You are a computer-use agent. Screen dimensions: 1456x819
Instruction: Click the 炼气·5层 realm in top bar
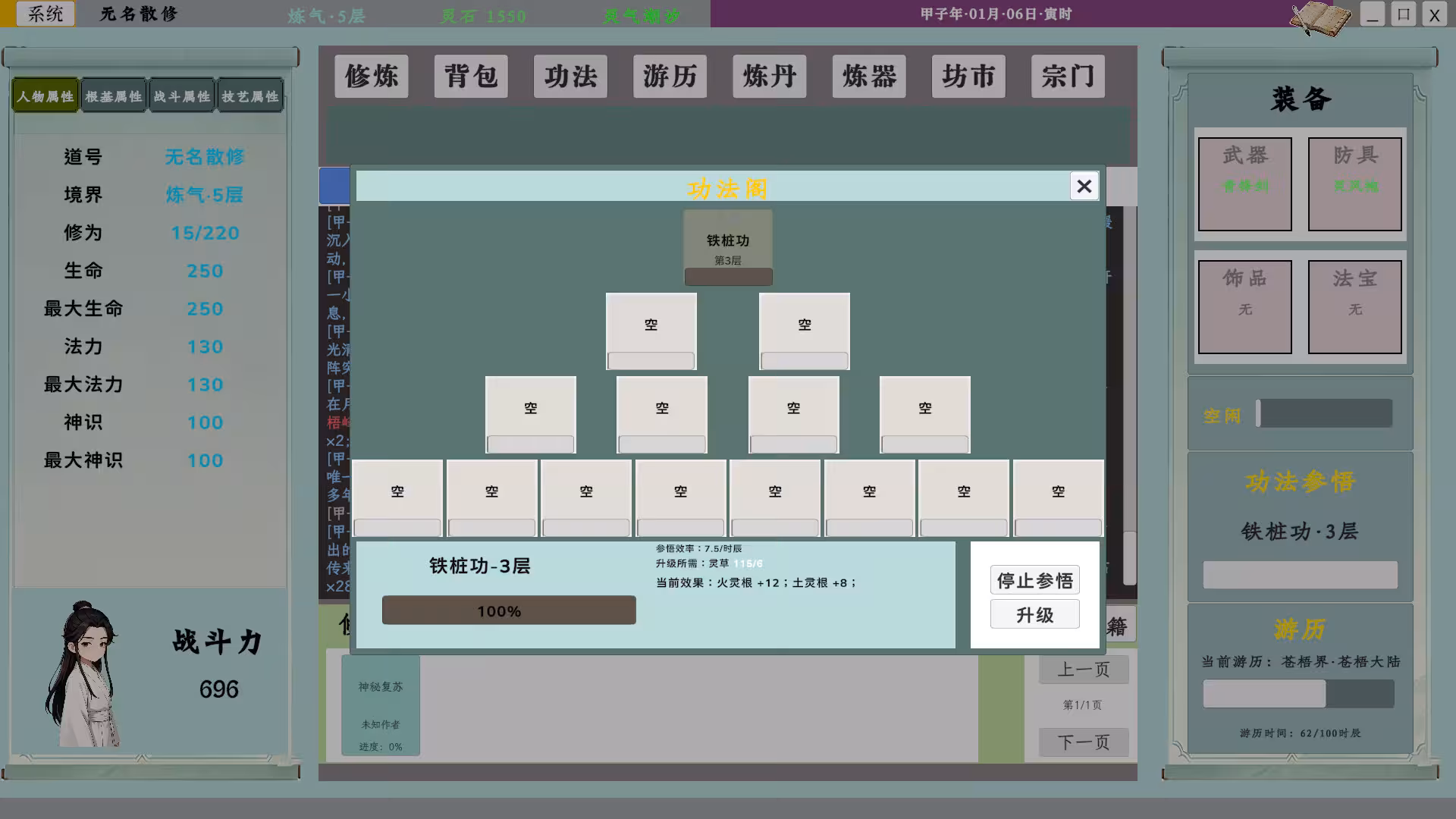point(326,16)
